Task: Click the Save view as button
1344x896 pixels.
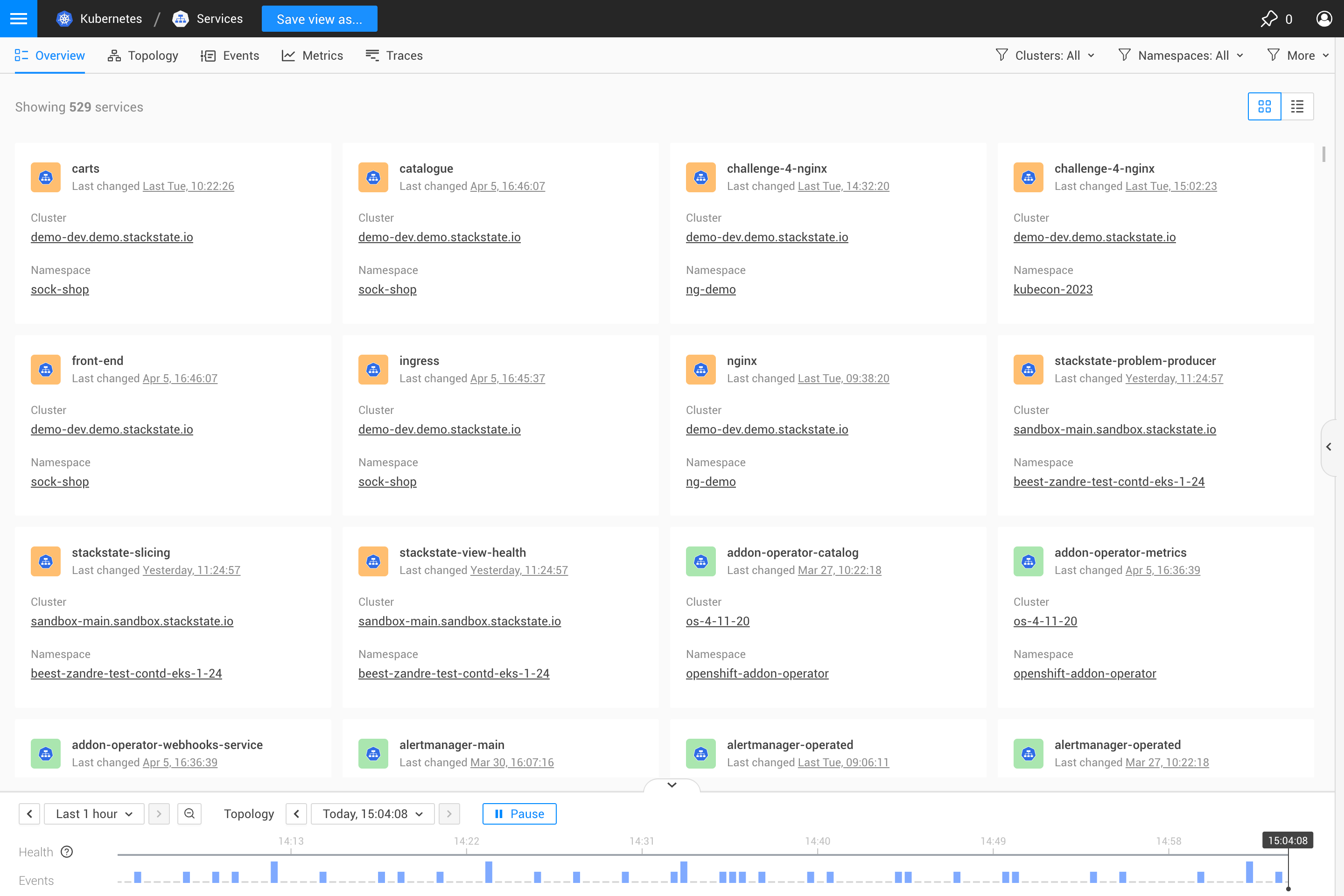Action: click(x=319, y=18)
